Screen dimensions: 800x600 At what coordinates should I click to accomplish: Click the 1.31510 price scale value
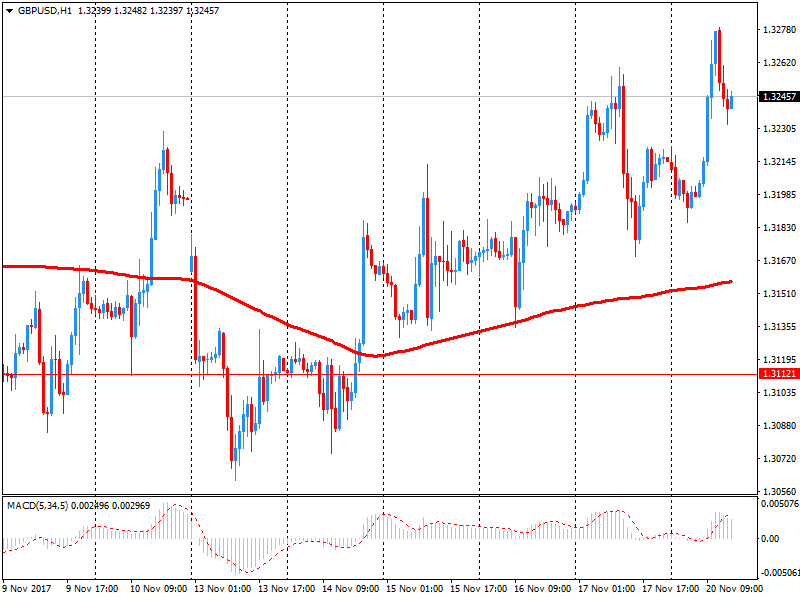(x=779, y=293)
